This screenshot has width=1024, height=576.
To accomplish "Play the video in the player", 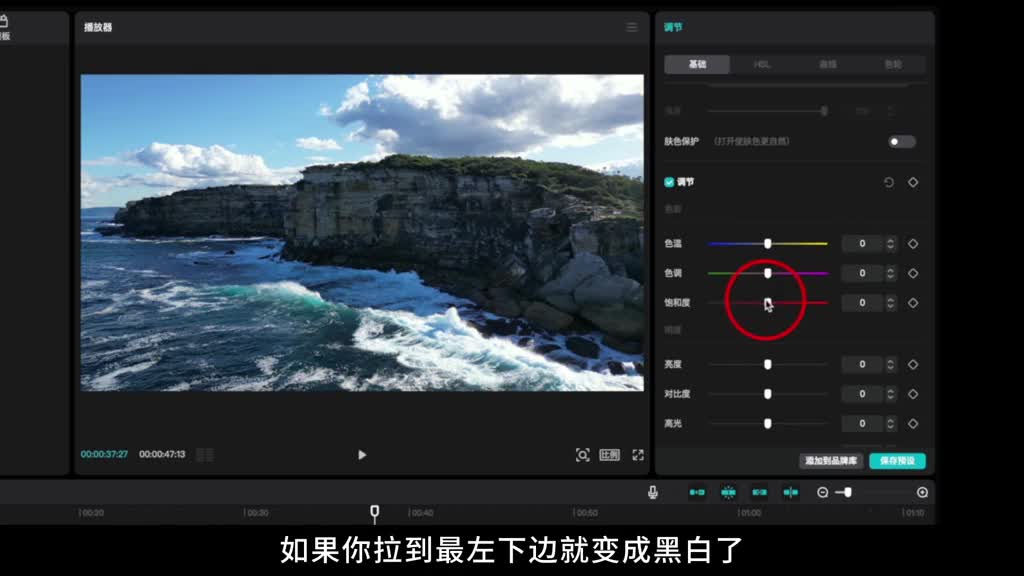I will pyautogui.click(x=362, y=455).
